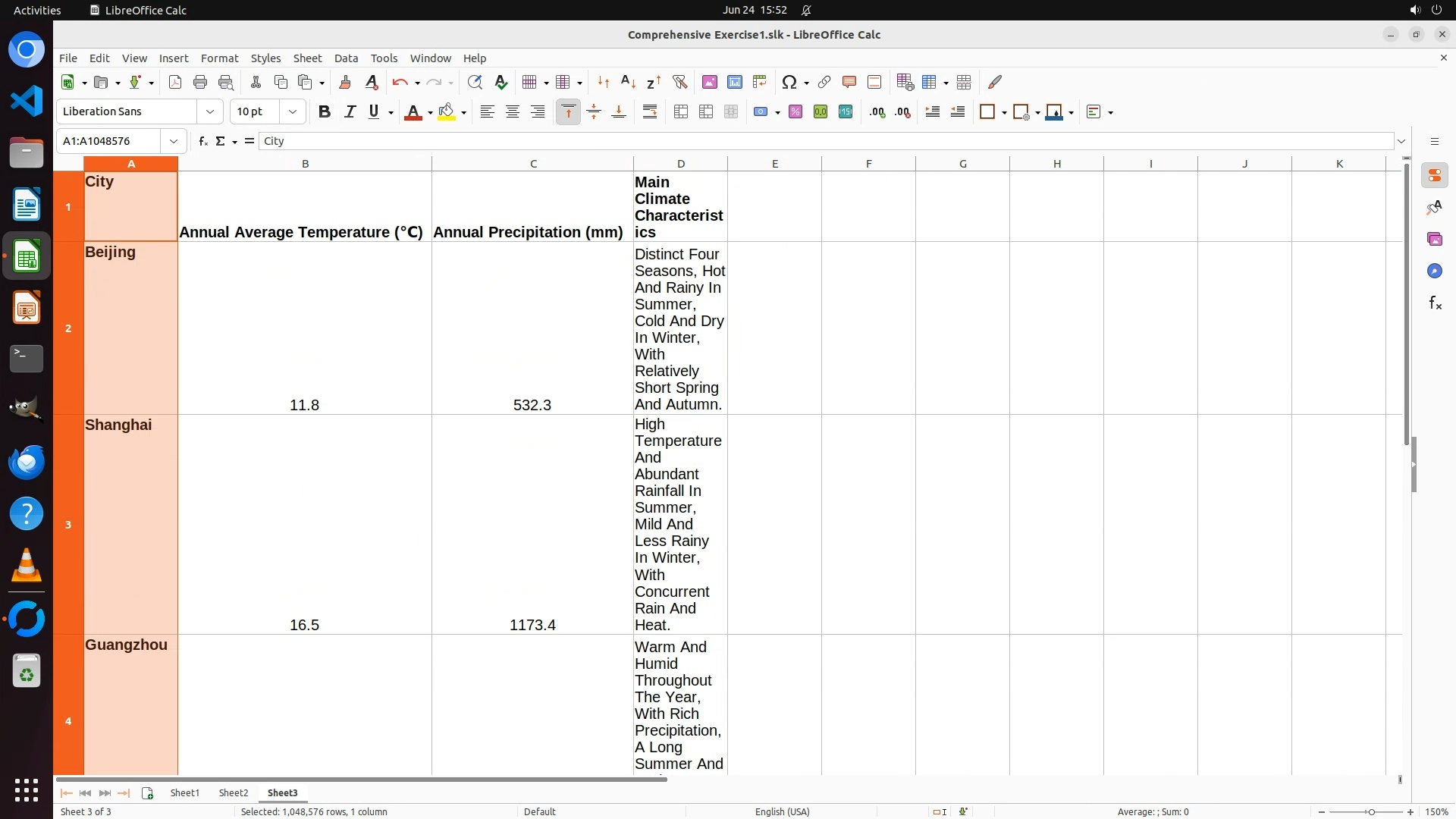1456x819 pixels.
Task: Switch to the Sheet1 tab
Action: (x=184, y=792)
